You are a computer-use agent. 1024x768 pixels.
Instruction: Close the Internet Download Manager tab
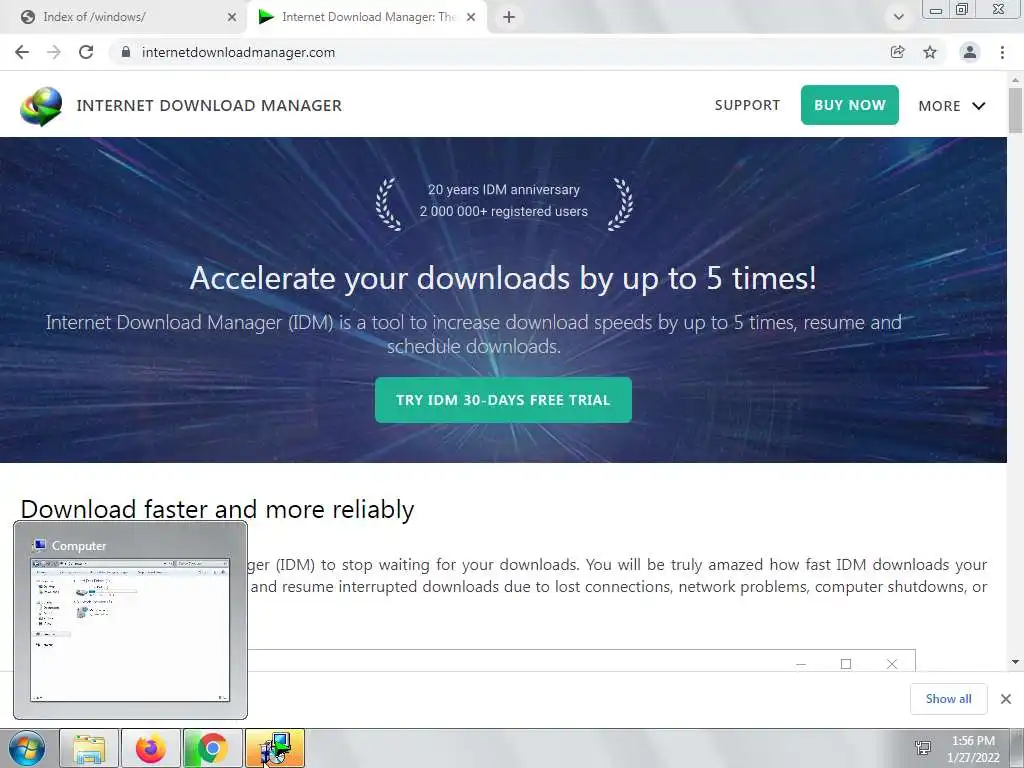tap(471, 17)
